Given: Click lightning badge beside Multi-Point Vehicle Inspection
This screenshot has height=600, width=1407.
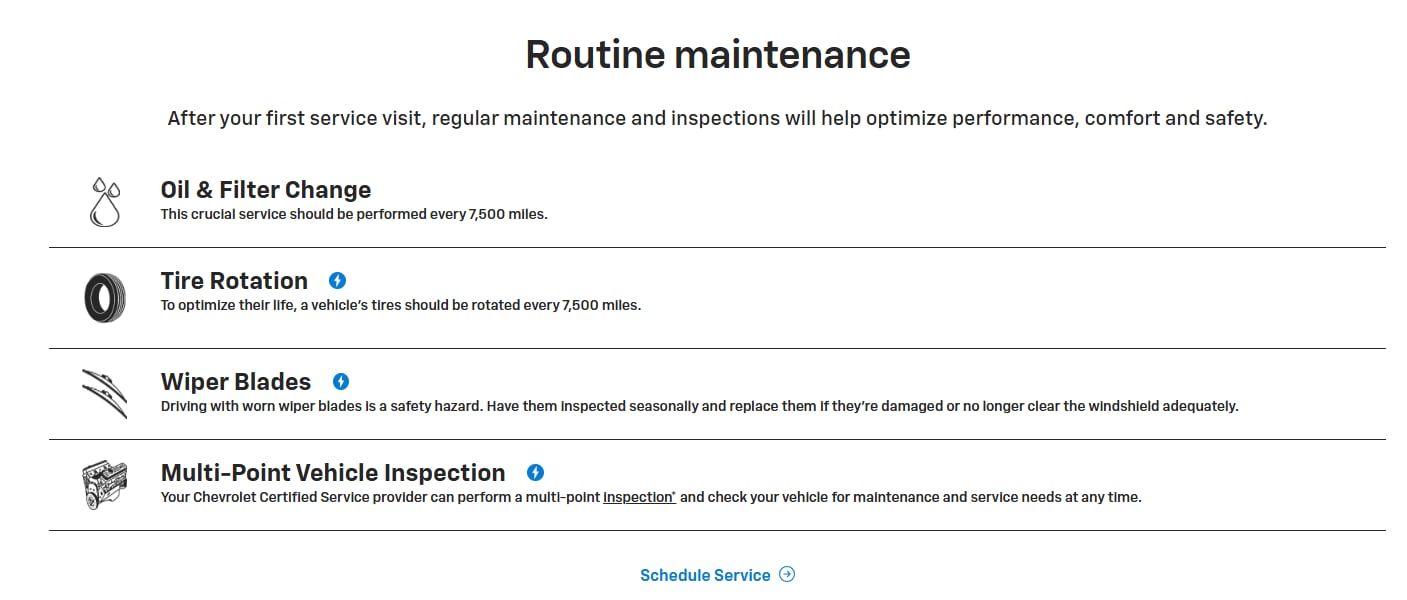Looking at the screenshot, I should [536, 473].
